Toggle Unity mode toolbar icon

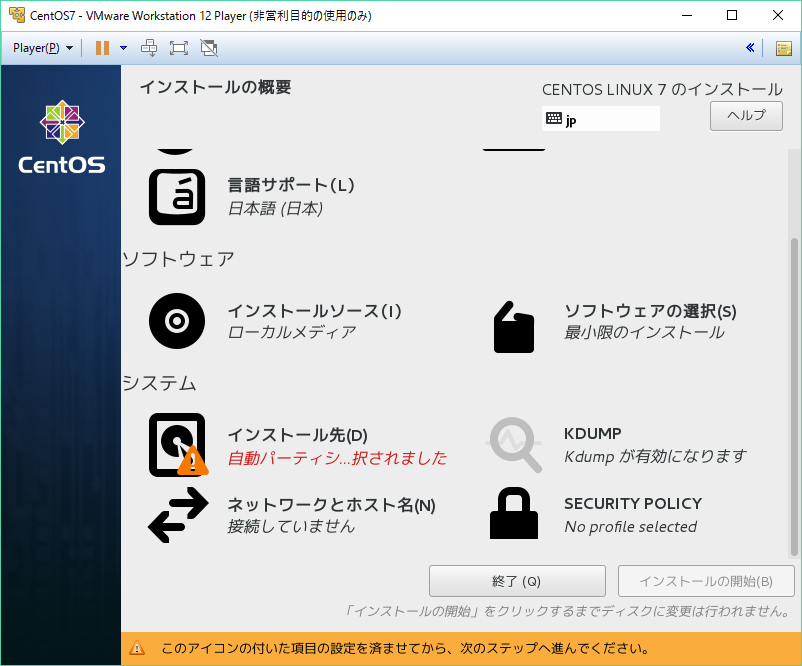[x=209, y=48]
